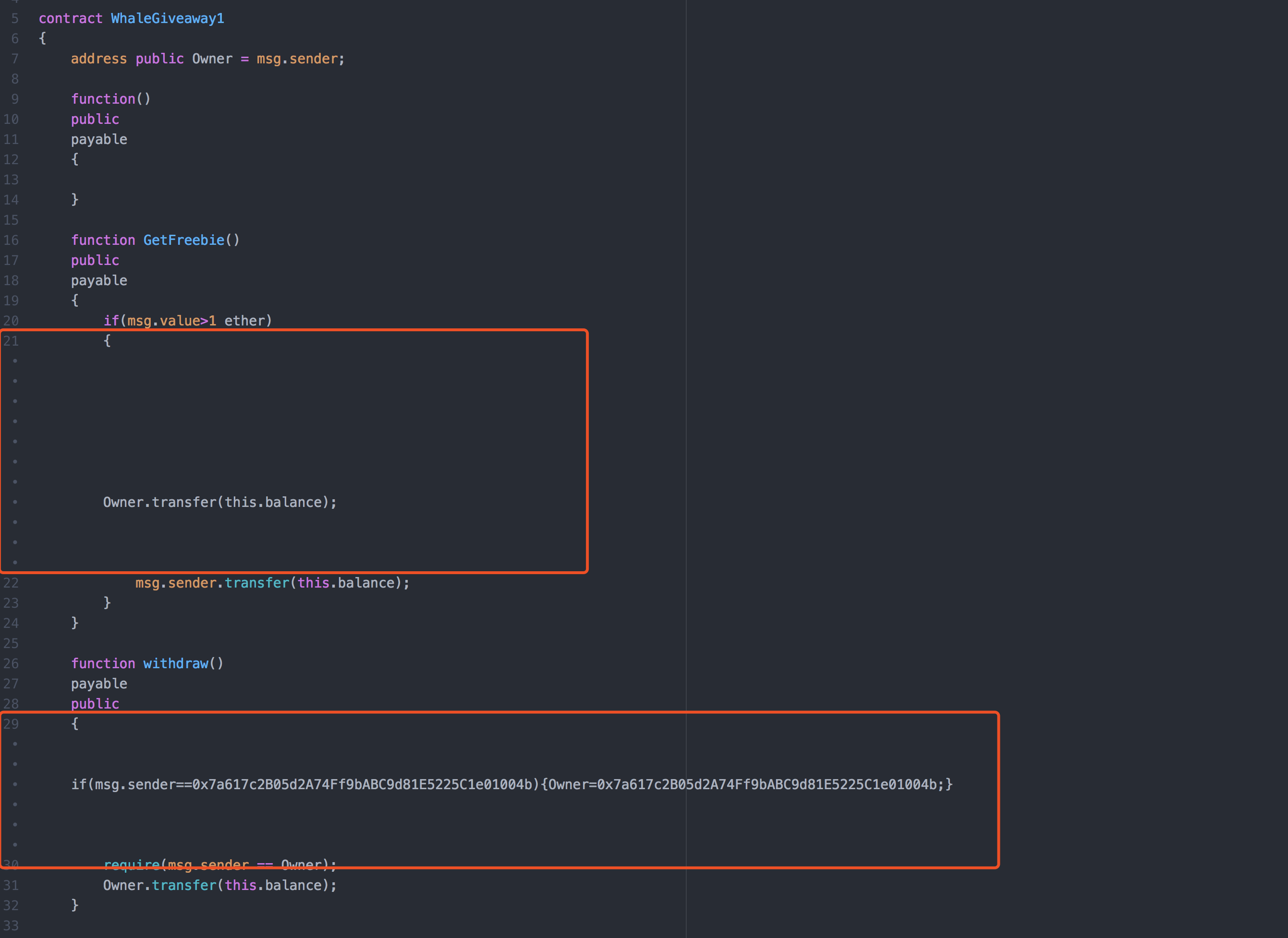Click line number 20 in the gutter
This screenshot has height=938, width=1288.
[11, 321]
